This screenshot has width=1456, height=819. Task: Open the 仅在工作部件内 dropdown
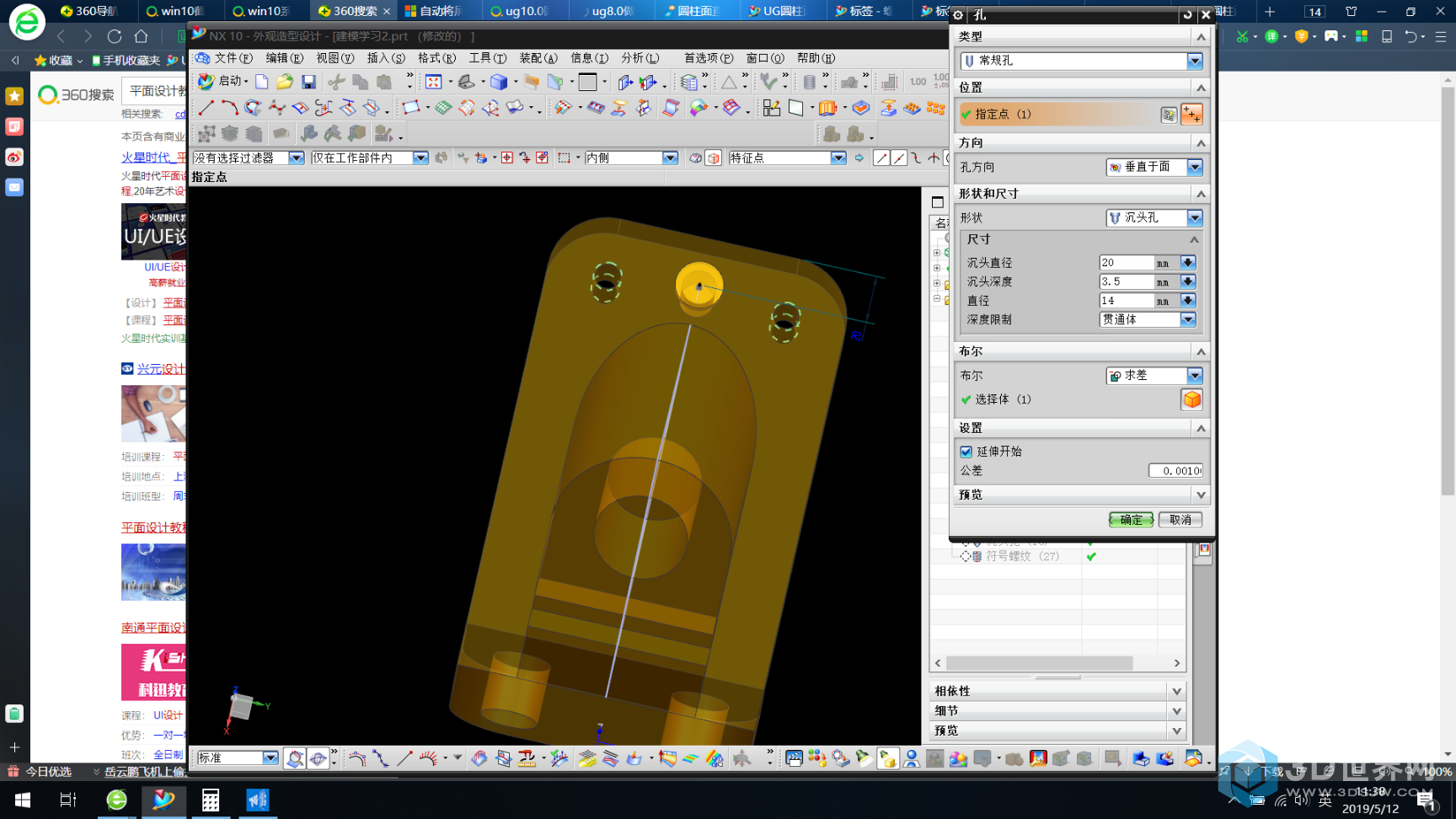[x=420, y=158]
